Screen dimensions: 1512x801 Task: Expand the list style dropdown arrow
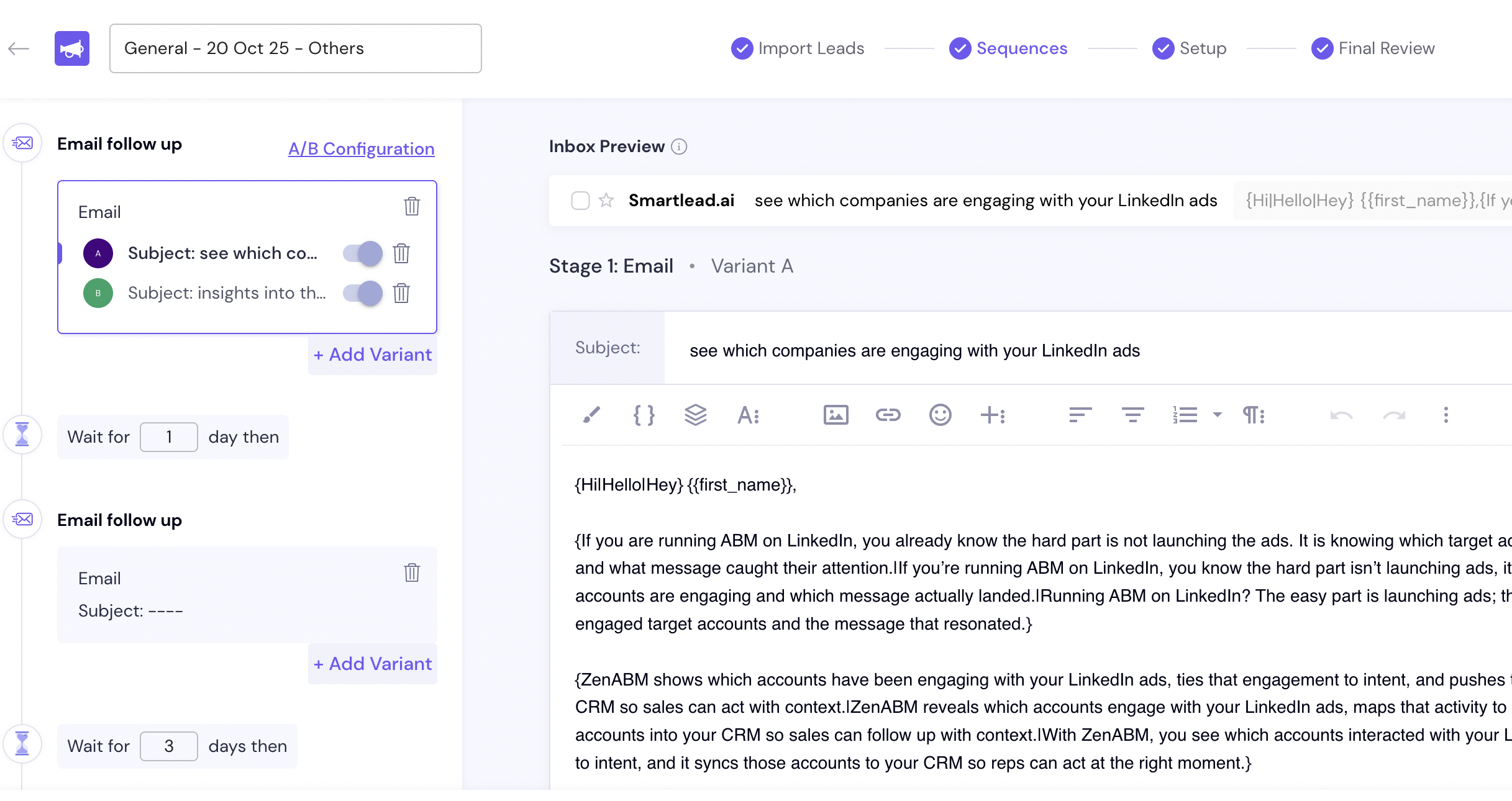click(1217, 415)
